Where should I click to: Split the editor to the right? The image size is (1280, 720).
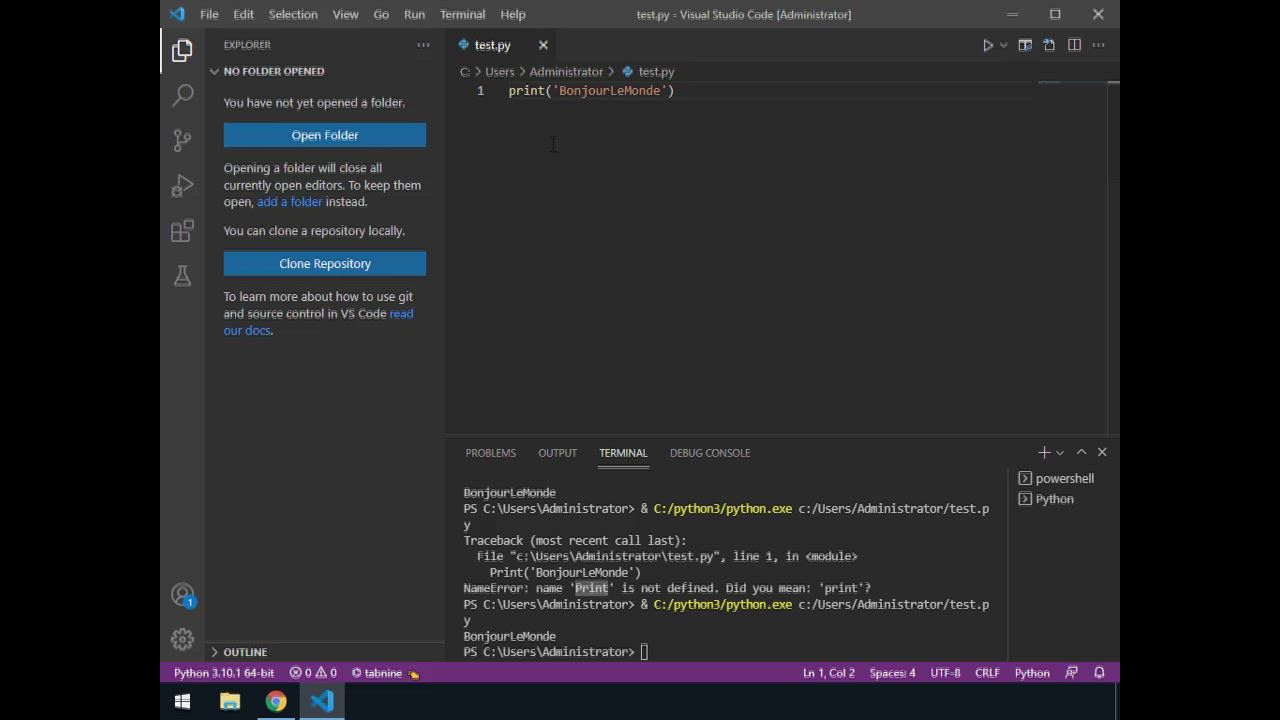pos(1074,45)
